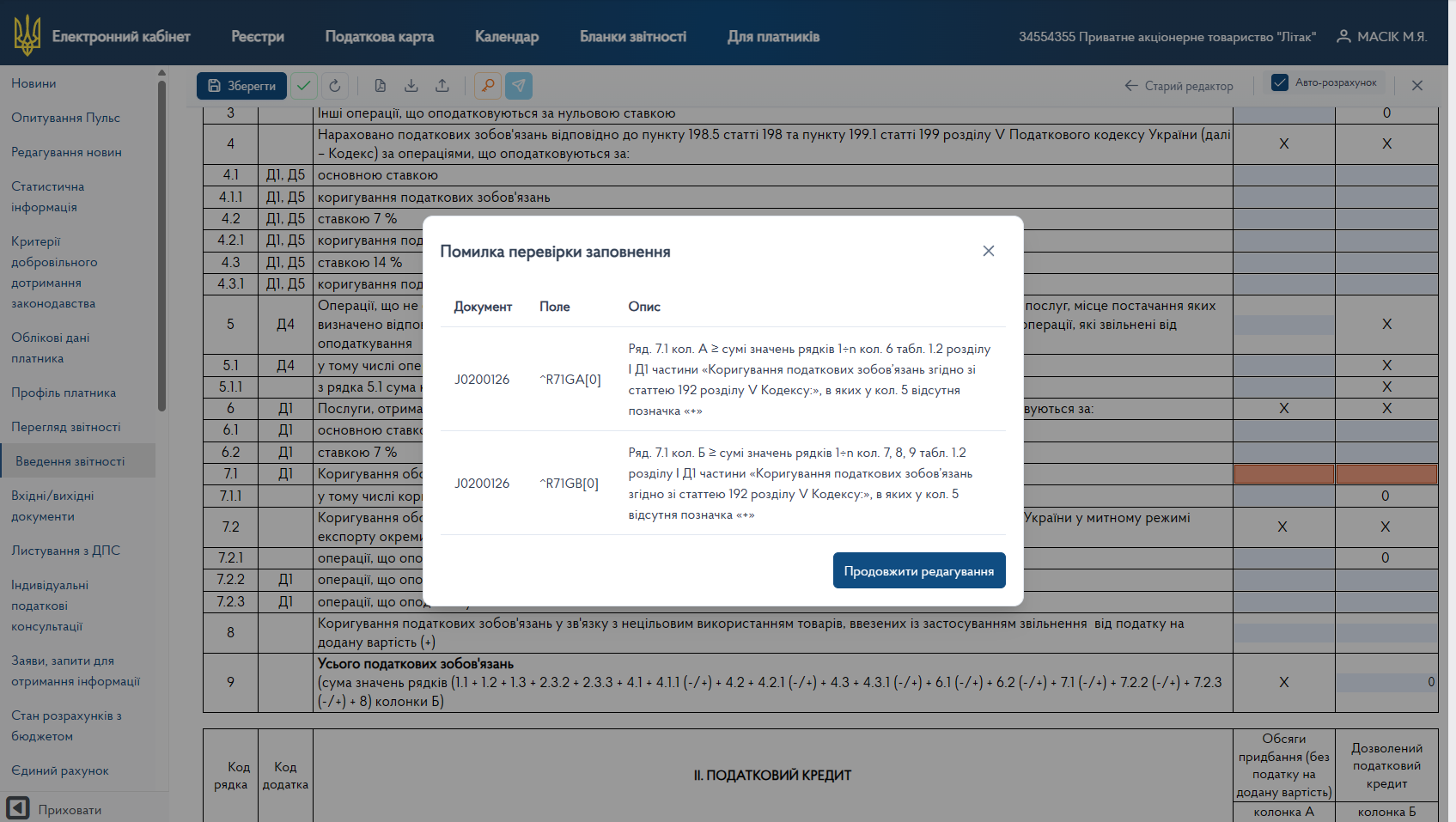Image resolution: width=1456 pixels, height=822 pixels.
Task: Open the Податкова карта menu
Action: coord(380,36)
